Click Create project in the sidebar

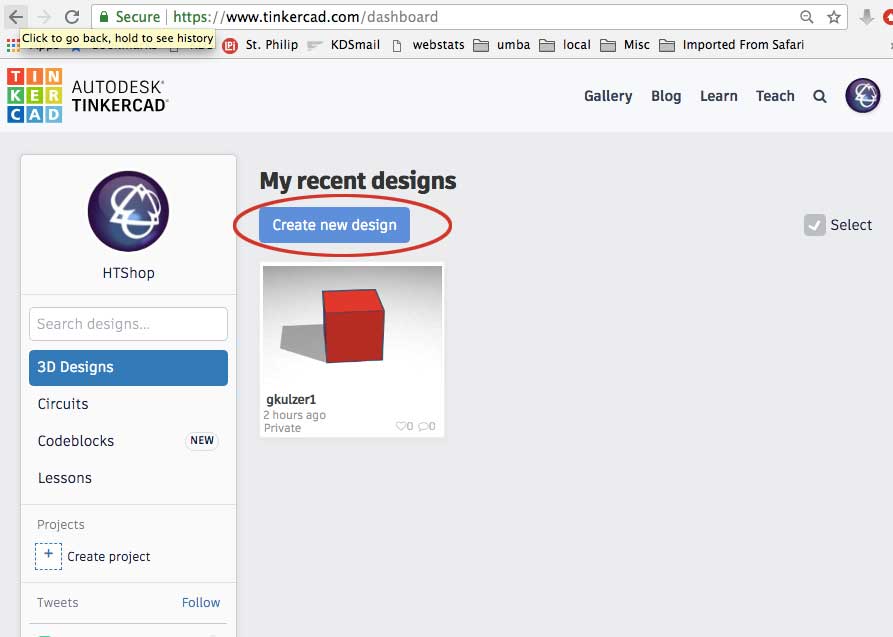(93, 556)
